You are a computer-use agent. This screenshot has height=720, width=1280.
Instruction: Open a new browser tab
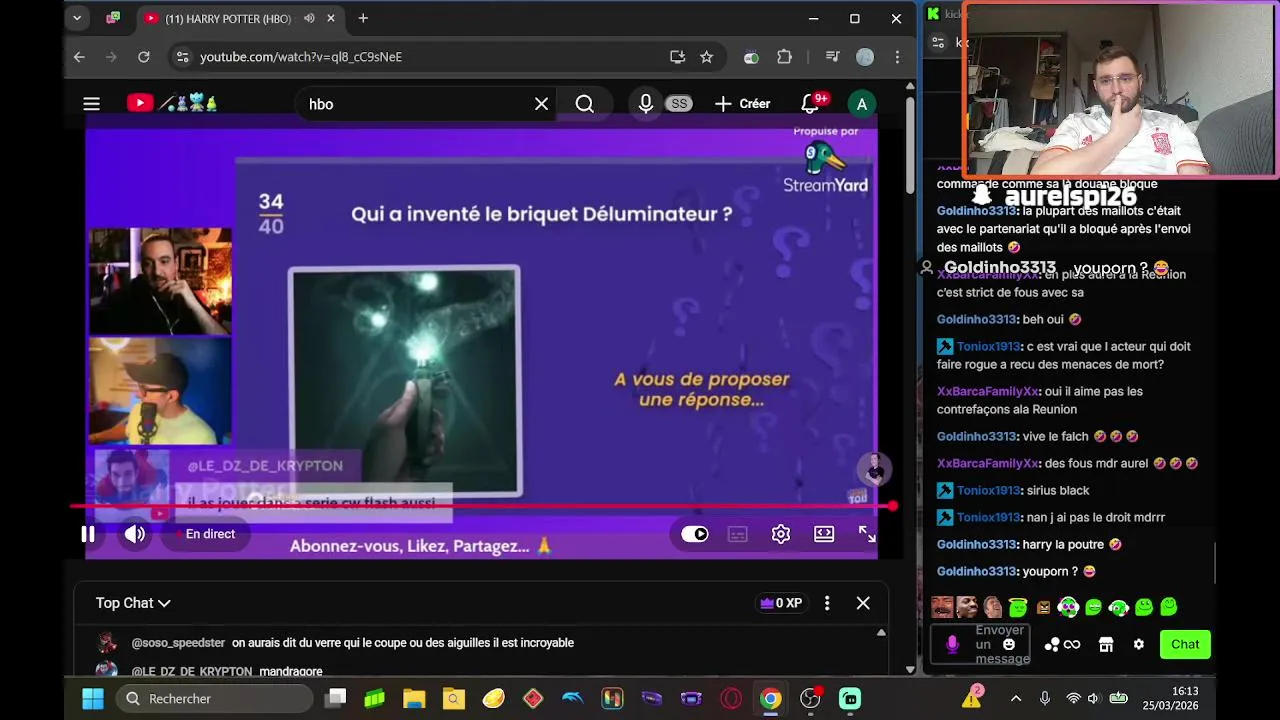[363, 18]
